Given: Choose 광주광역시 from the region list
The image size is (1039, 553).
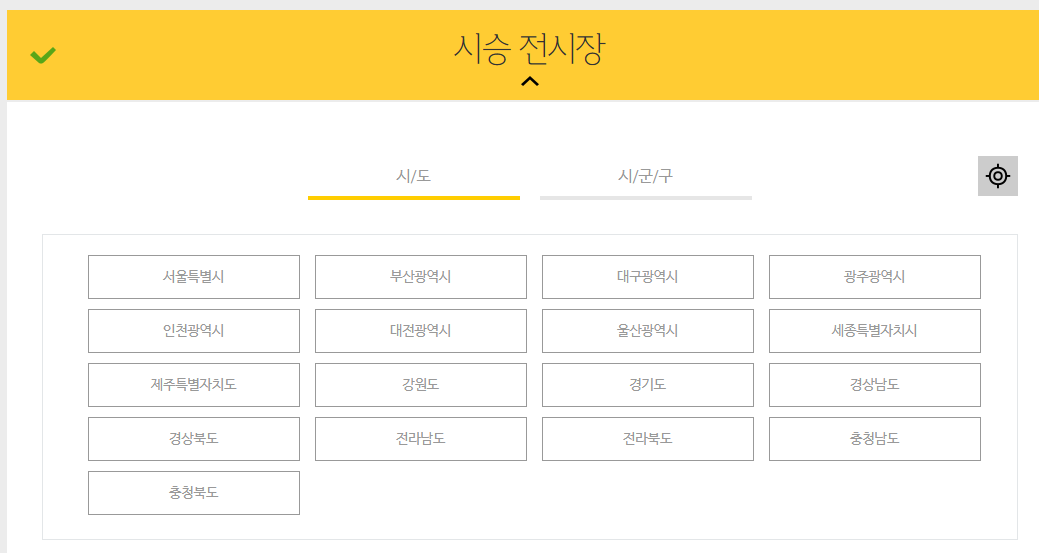Looking at the screenshot, I should coord(875,277).
